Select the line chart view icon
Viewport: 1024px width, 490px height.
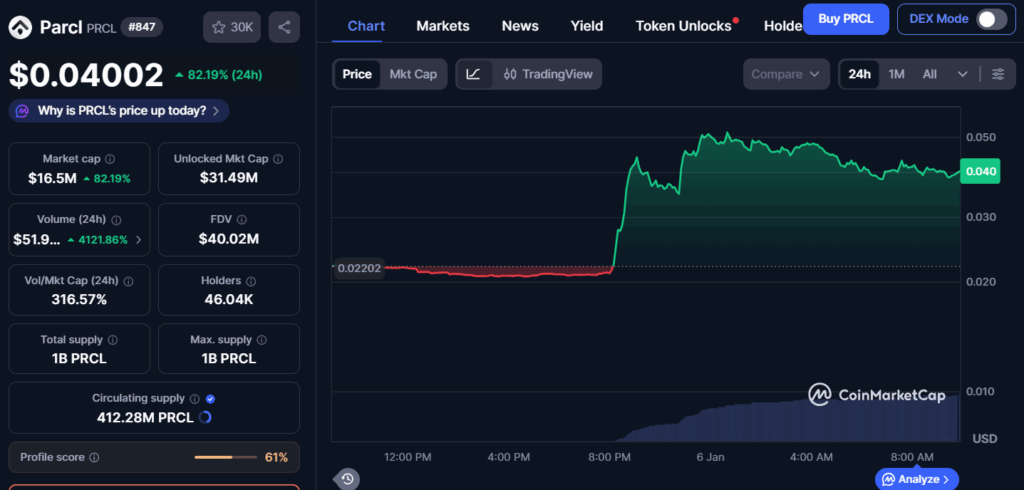pyautogui.click(x=473, y=74)
